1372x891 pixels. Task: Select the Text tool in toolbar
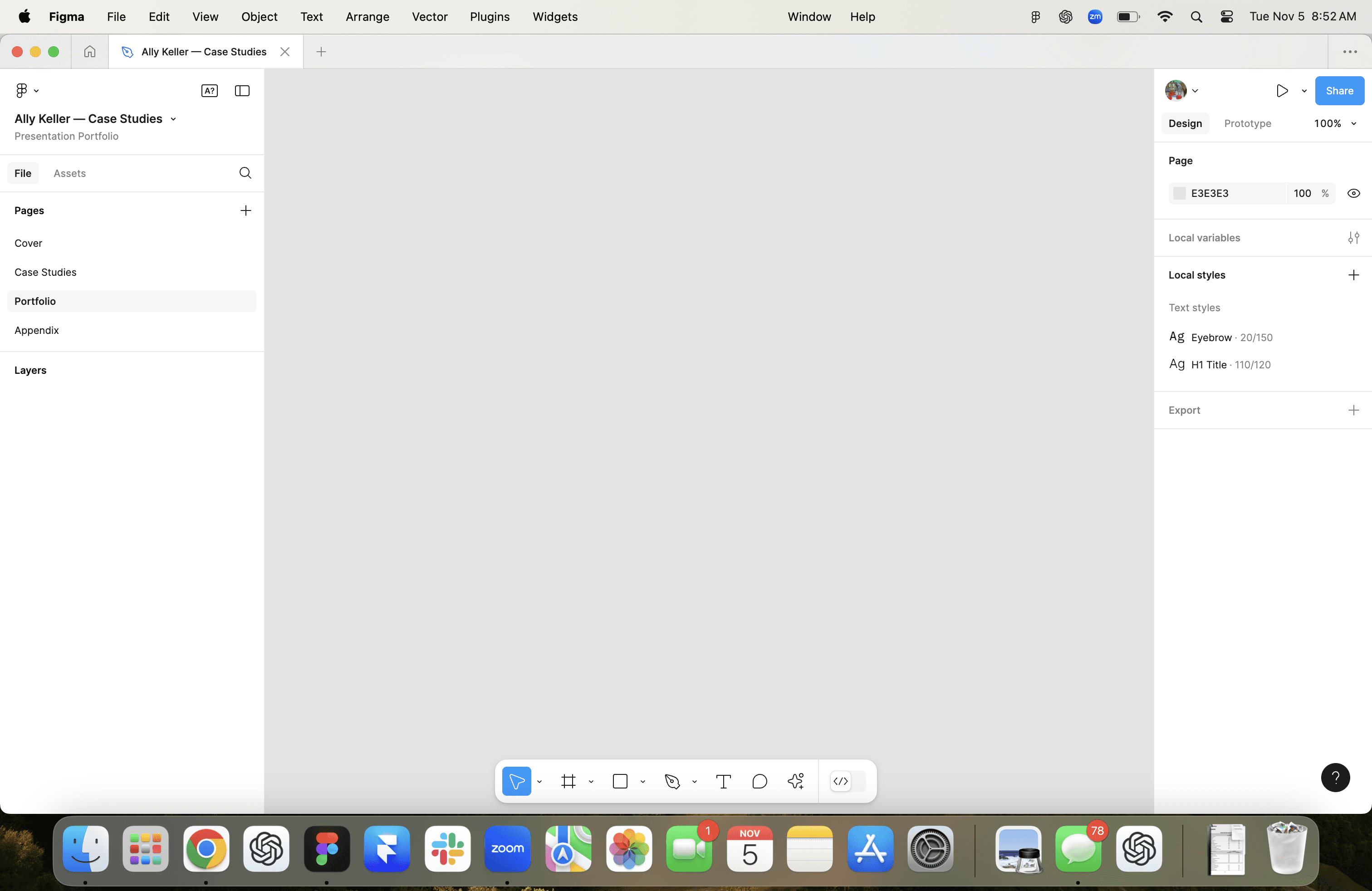click(x=724, y=781)
